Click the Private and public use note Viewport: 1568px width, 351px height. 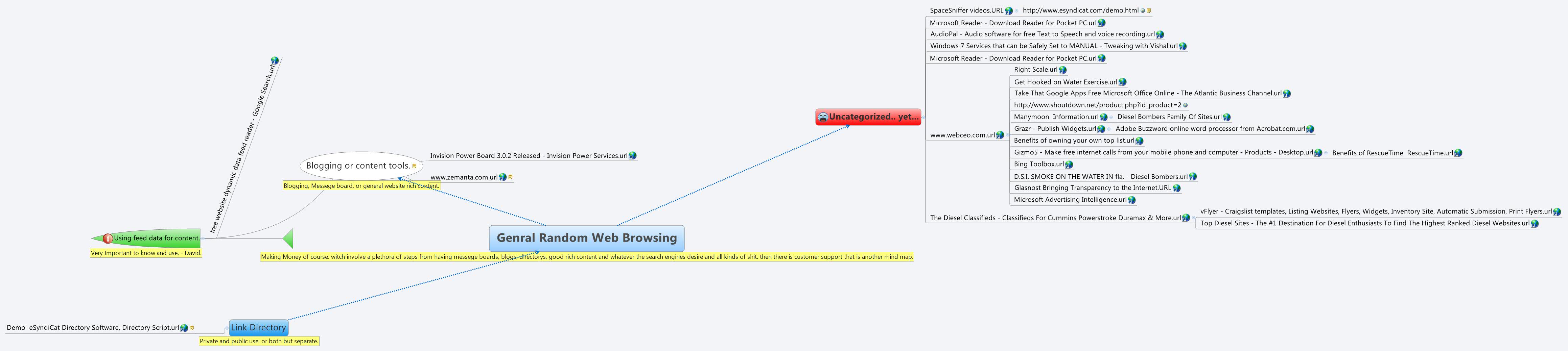click(x=258, y=341)
